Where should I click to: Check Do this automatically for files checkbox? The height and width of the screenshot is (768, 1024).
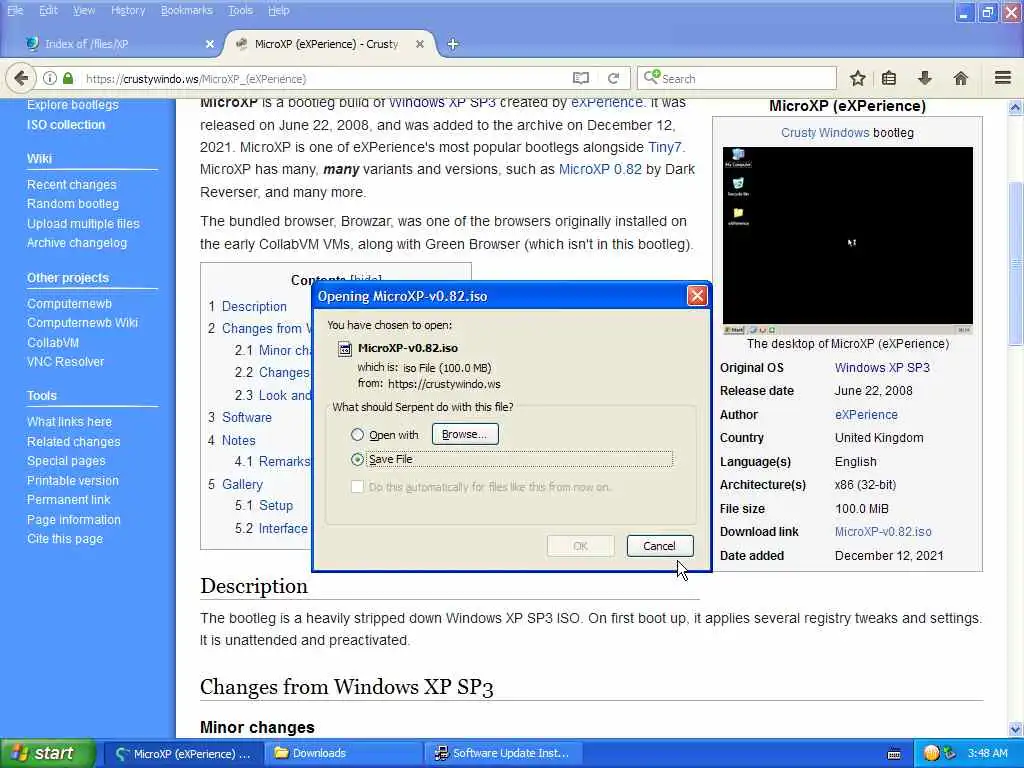(357, 487)
